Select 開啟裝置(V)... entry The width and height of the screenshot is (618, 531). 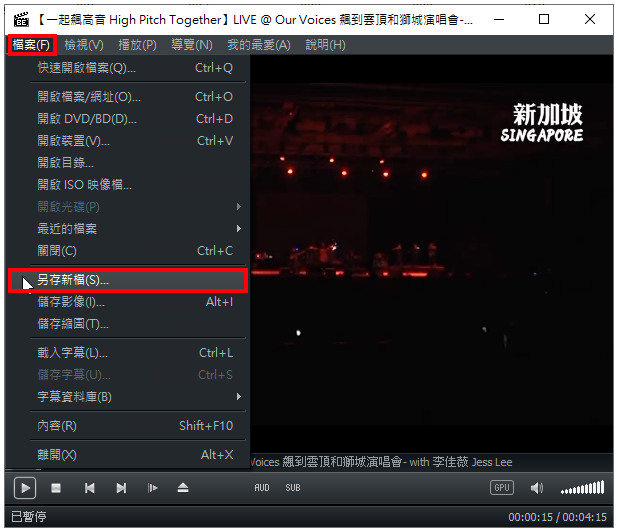pos(129,141)
